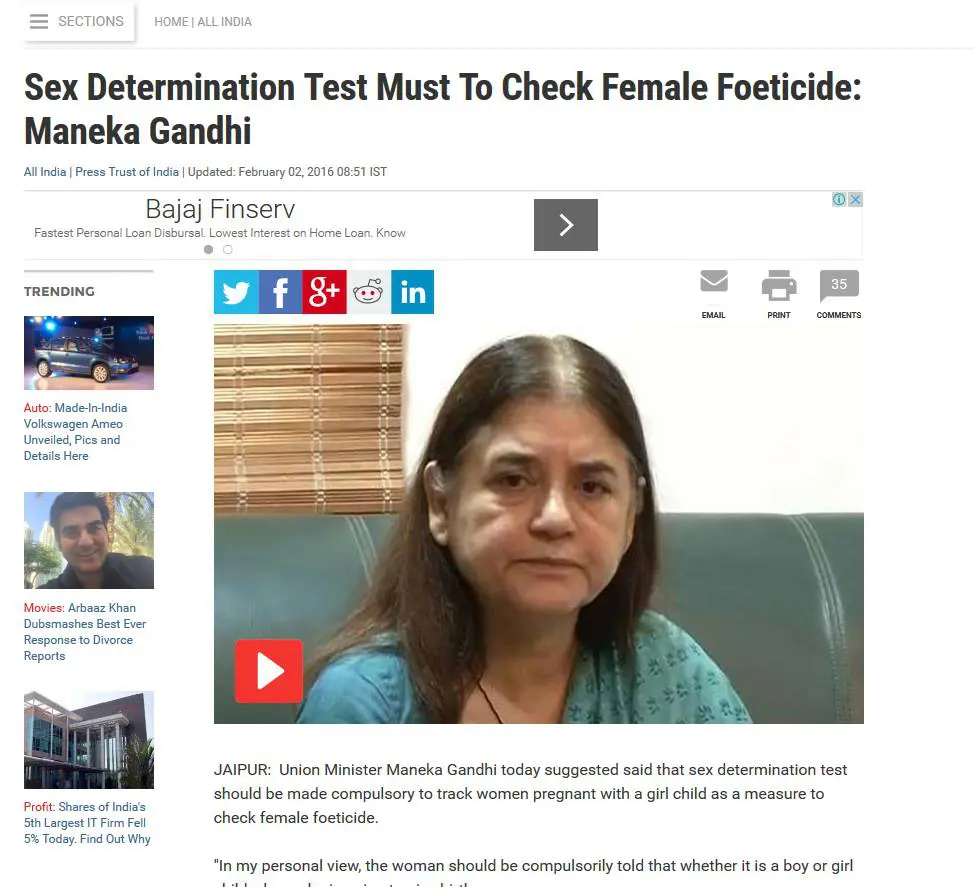Open ad info icon
The height and width of the screenshot is (887, 974).
coord(839,199)
